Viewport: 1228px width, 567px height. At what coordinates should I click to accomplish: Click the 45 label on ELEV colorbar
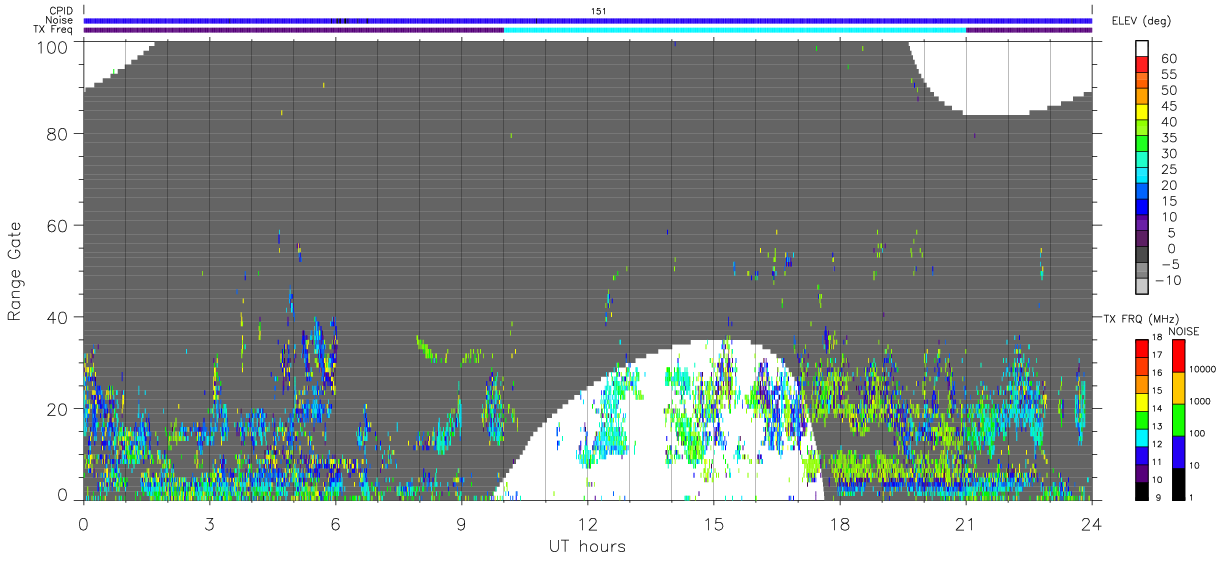(x=1170, y=106)
